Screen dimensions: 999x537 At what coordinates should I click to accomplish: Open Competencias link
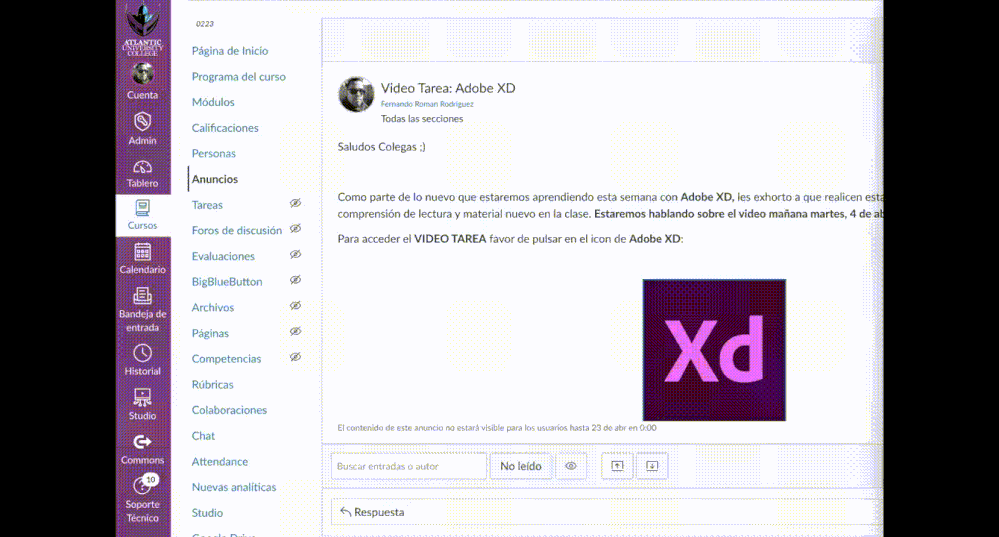pos(226,359)
